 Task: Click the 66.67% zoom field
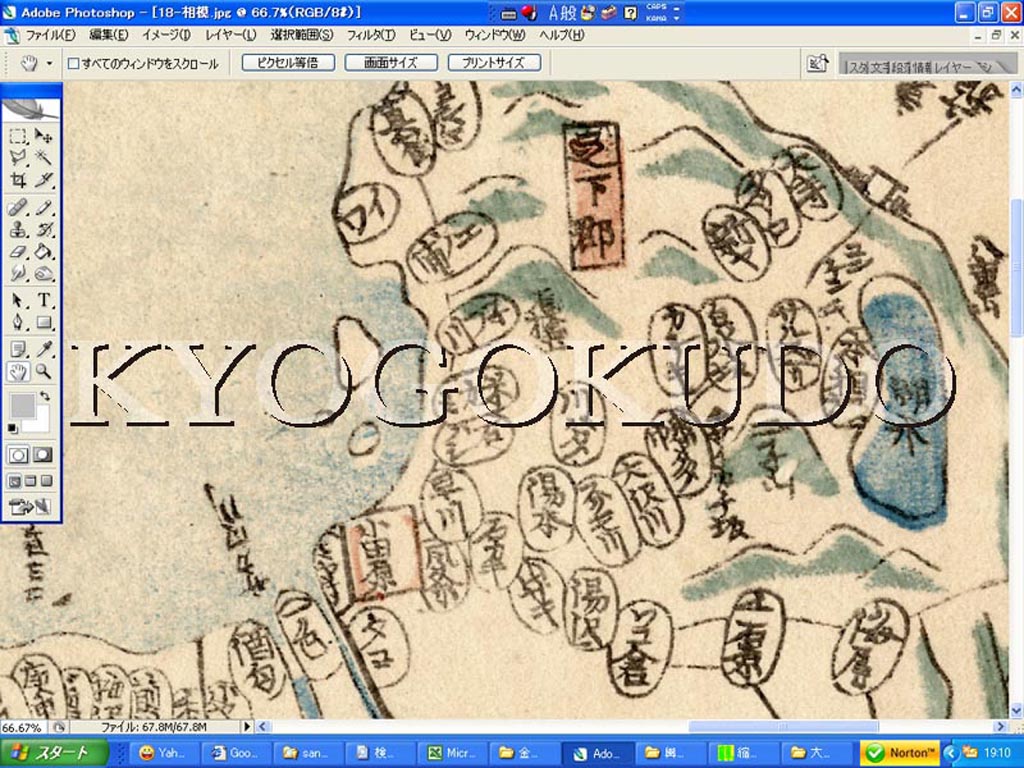pyautogui.click(x=24, y=727)
